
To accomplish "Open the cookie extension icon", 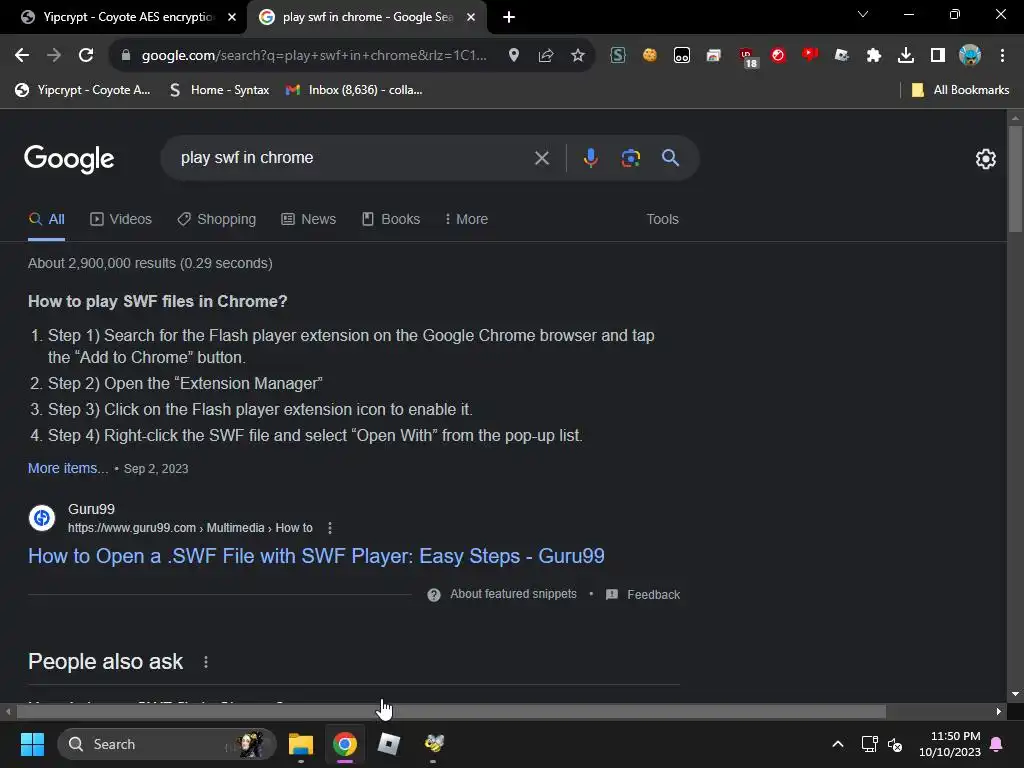I will pos(650,56).
